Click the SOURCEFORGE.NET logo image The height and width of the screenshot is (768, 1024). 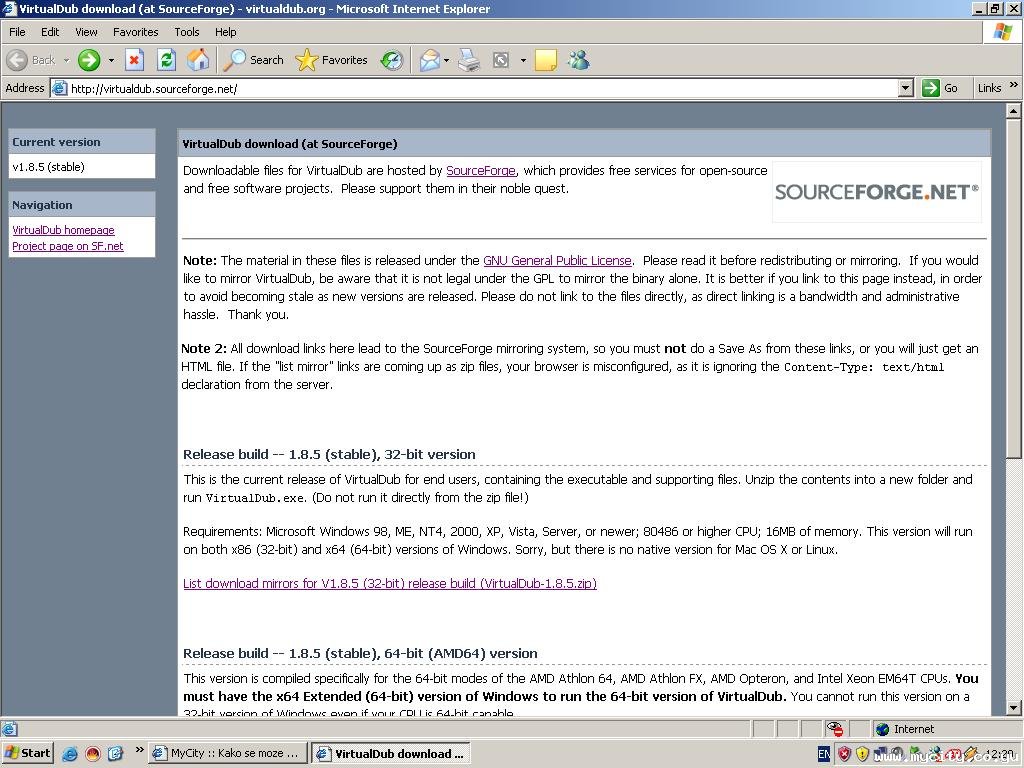click(x=876, y=192)
